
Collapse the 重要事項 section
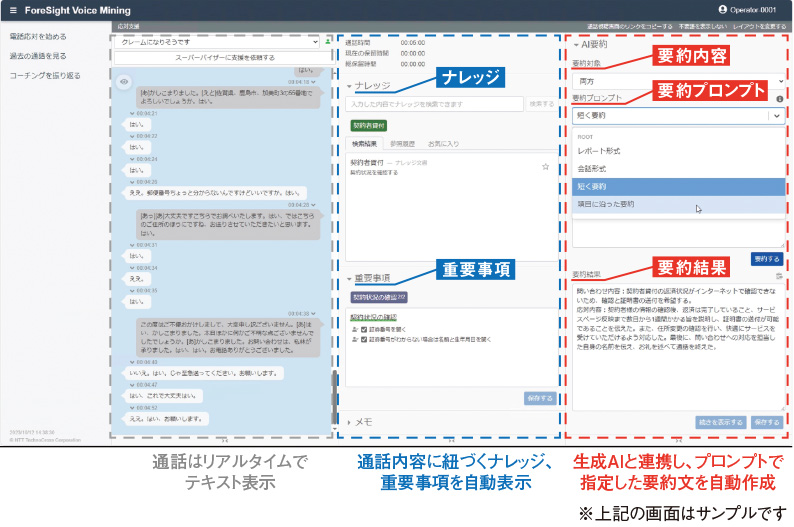click(349, 278)
